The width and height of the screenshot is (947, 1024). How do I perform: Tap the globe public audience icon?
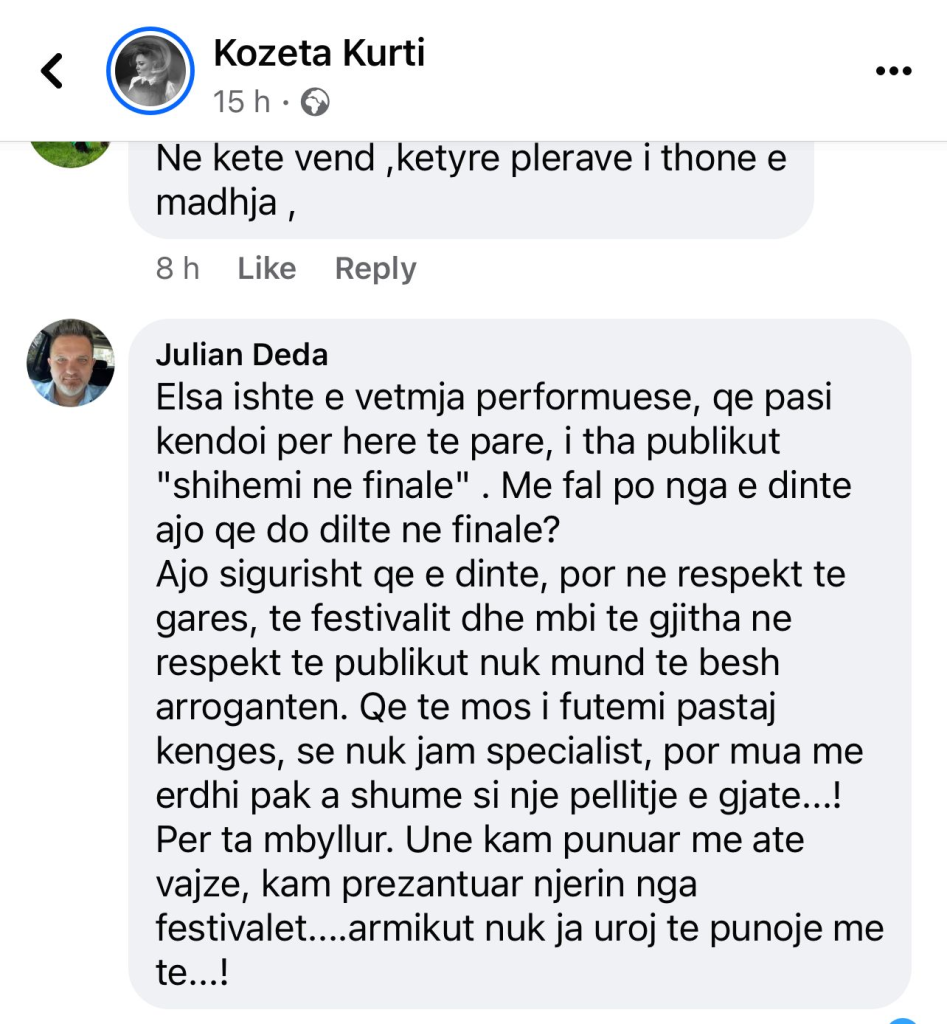pyautogui.click(x=315, y=102)
